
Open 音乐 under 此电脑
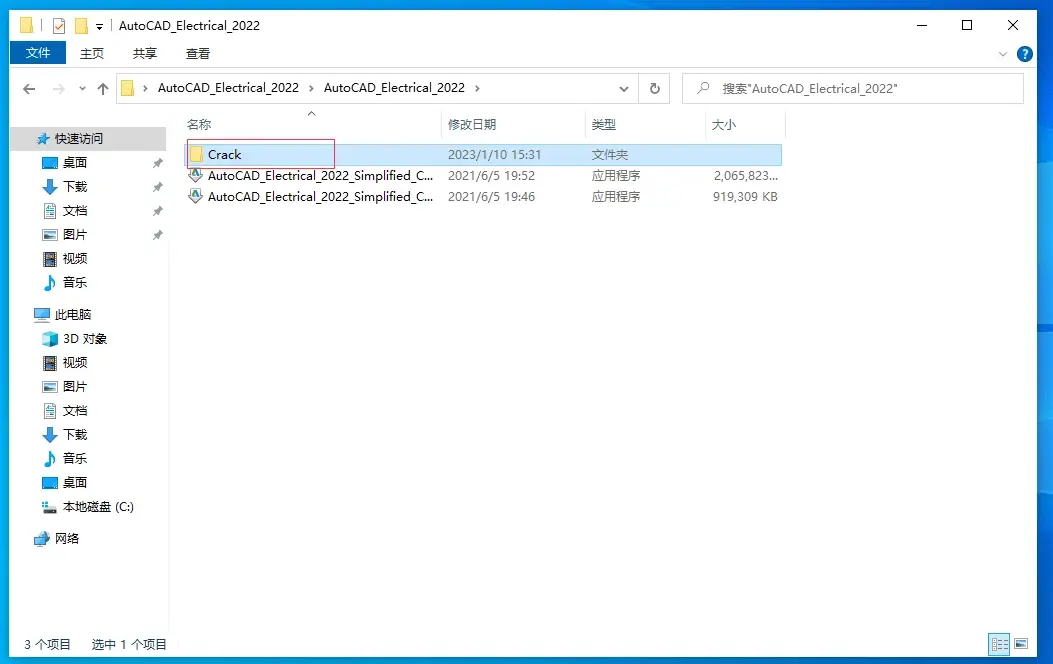(x=75, y=459)
